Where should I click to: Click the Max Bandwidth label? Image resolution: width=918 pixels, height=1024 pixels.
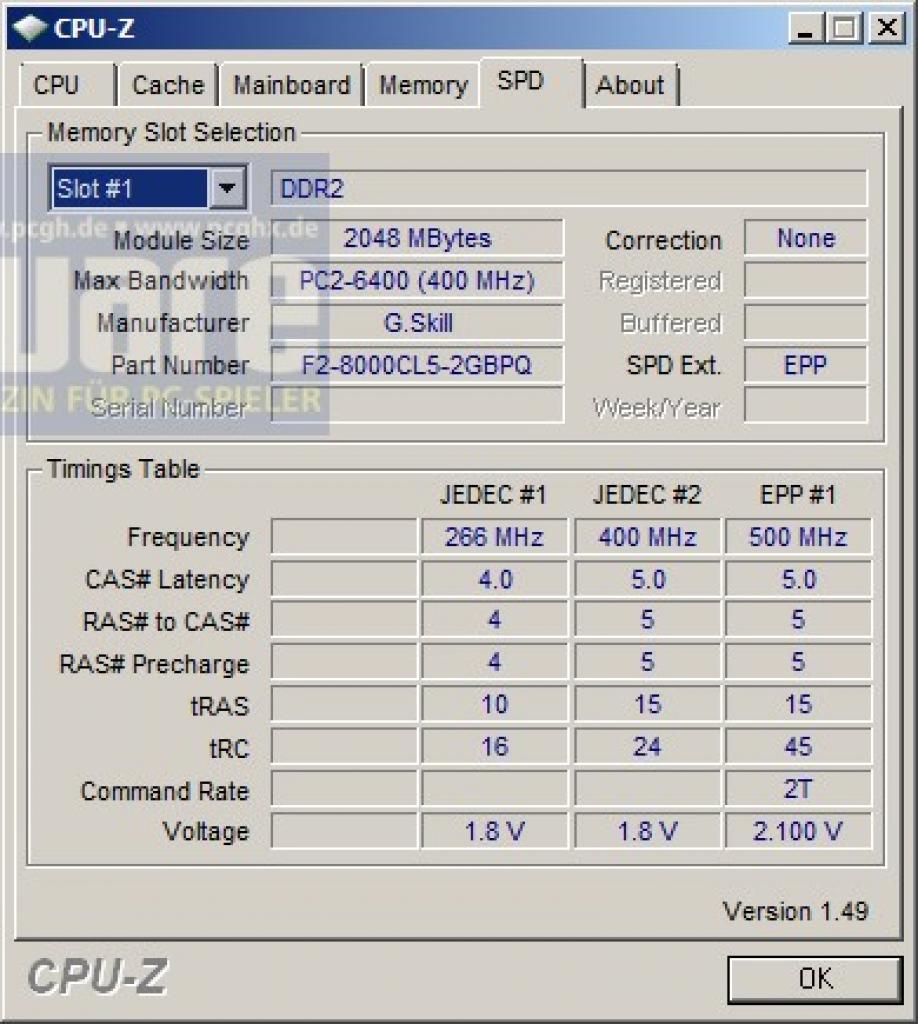pos(161,281)
